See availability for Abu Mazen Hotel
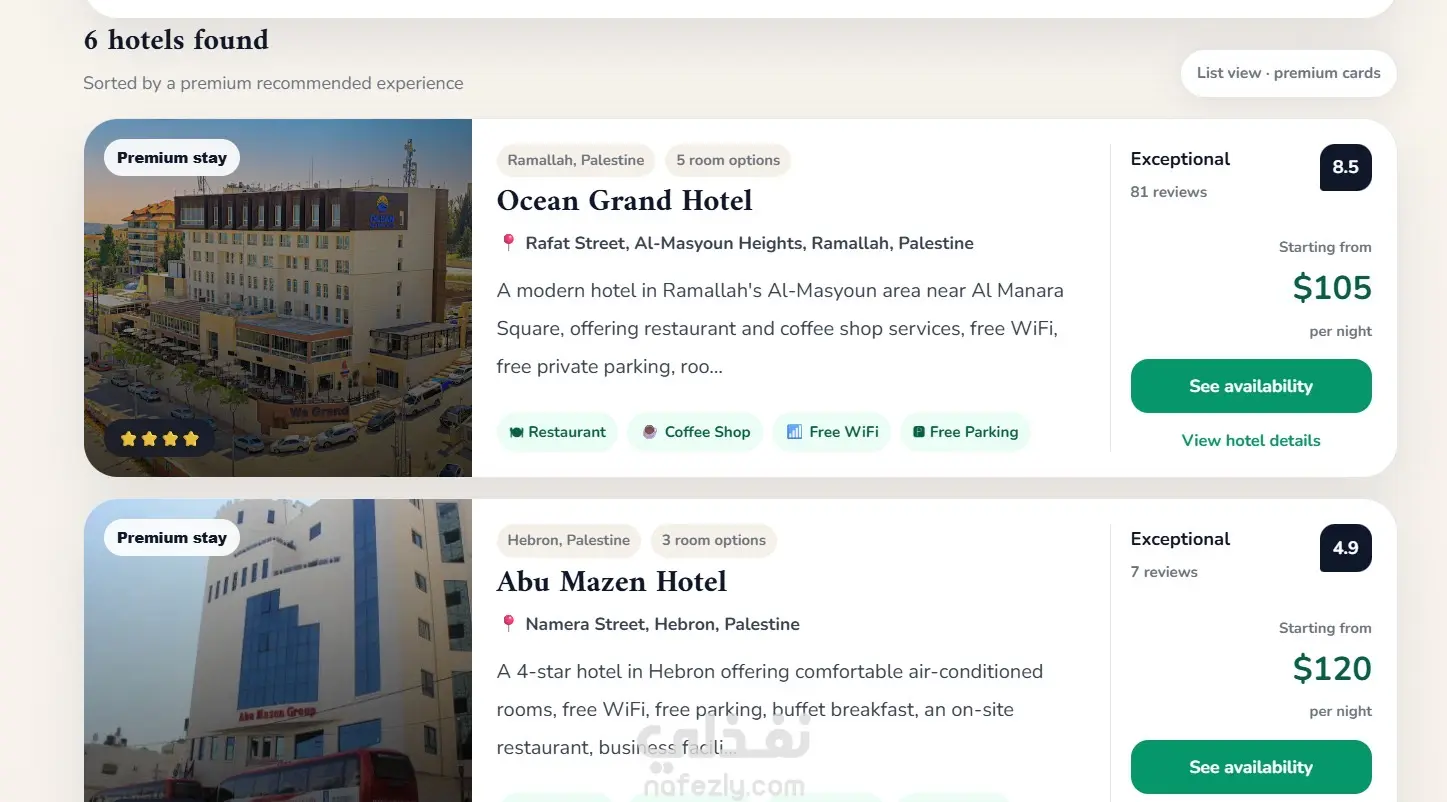 click(x=1251, y=767)
